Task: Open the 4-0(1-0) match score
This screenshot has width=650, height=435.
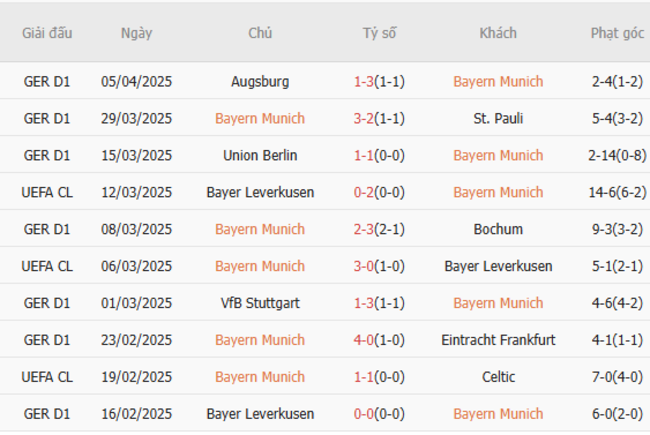Action: [x=379, y=340]
